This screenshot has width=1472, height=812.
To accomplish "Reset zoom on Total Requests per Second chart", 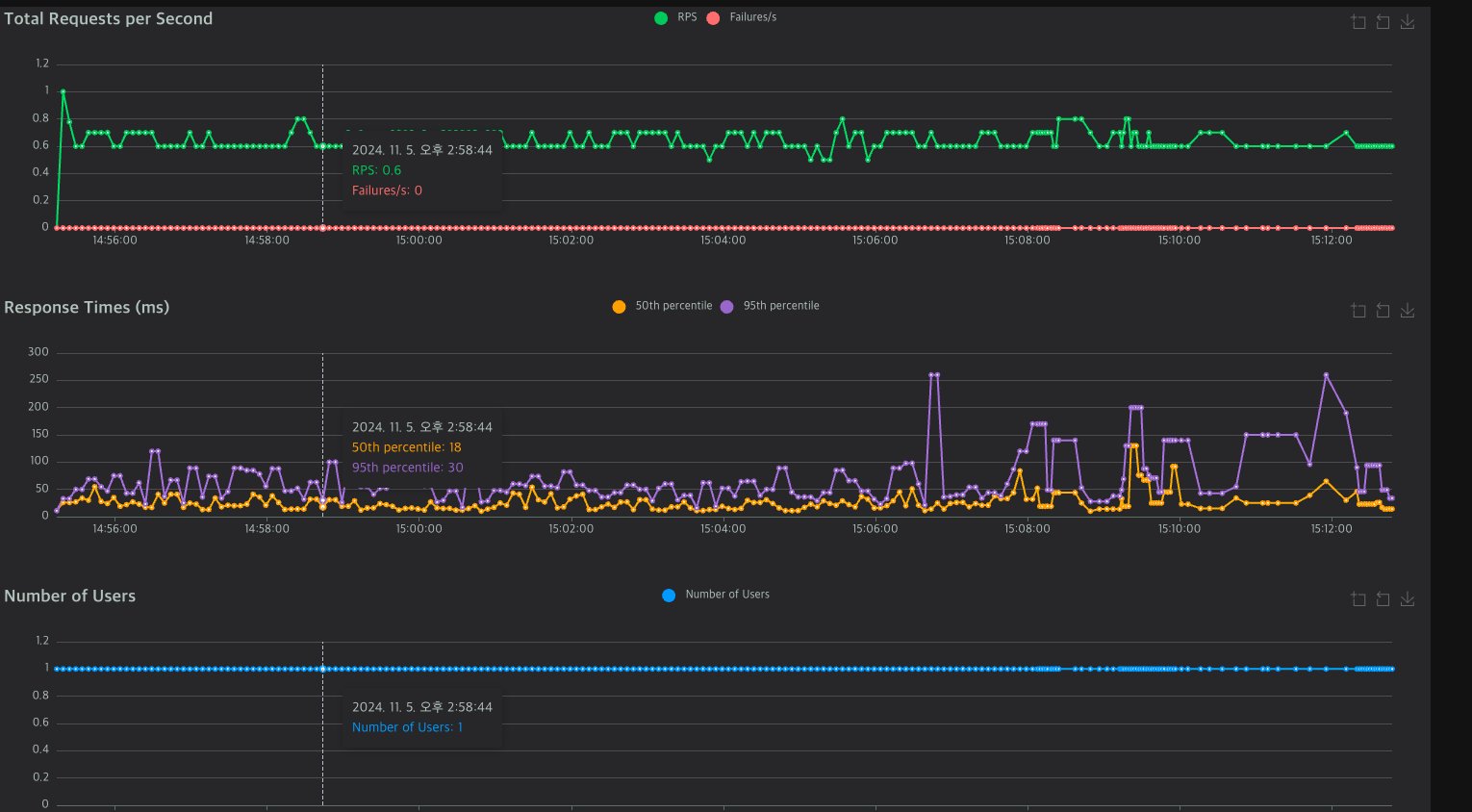I will (1383, 22).
